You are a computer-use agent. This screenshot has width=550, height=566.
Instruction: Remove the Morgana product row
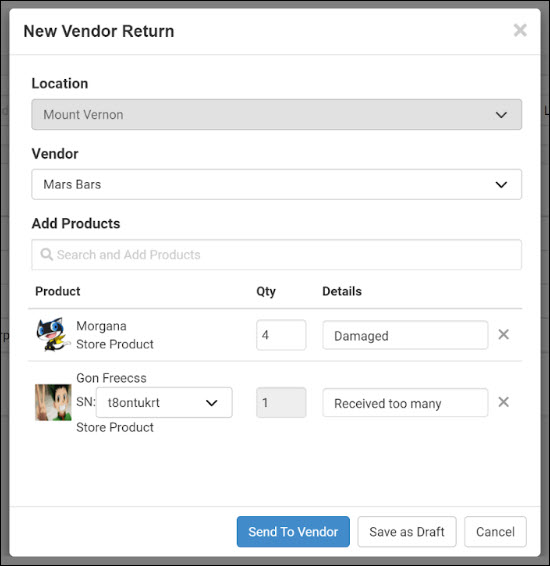tap(503, 335)
